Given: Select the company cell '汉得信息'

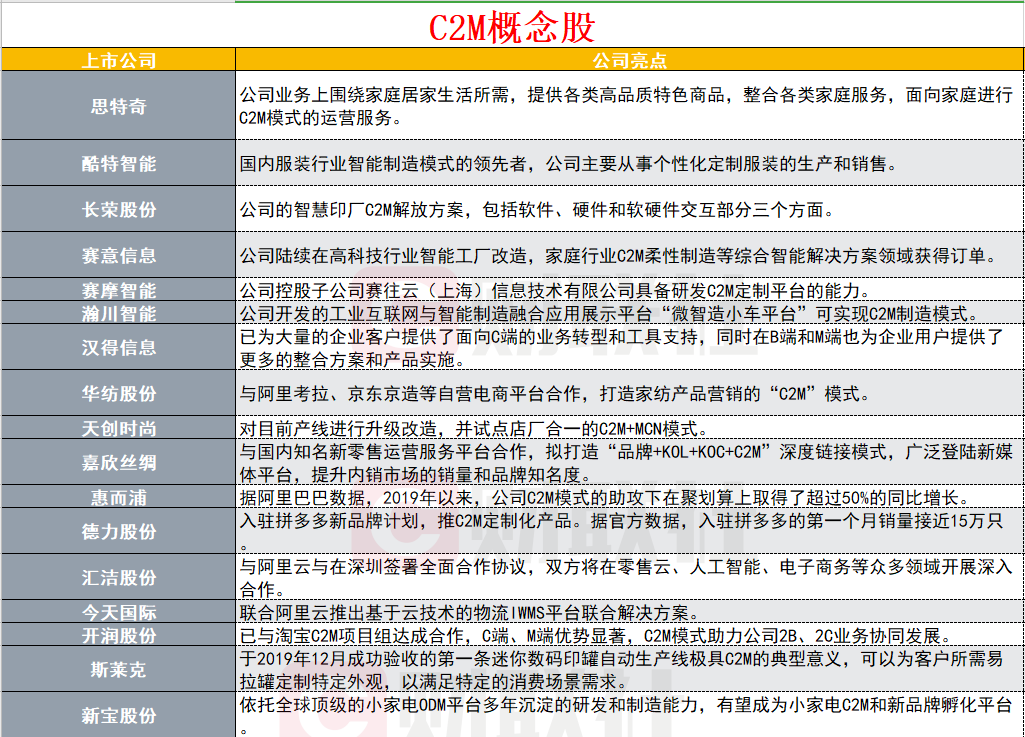Looking at the screenshot, I should [118, 347].
